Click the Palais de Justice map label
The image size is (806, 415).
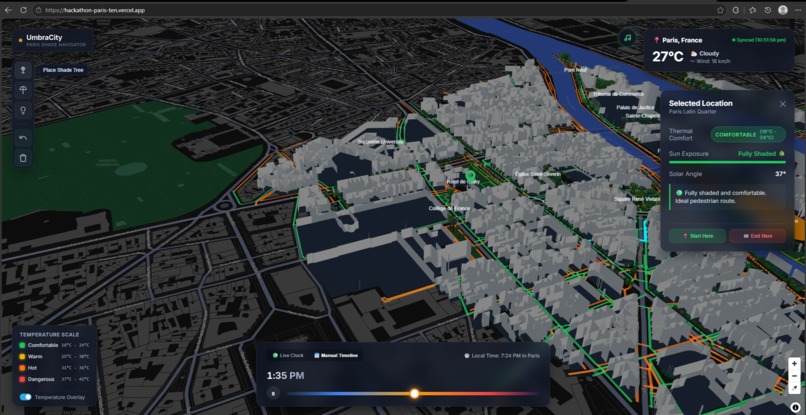pyautogui.click(x=635, y=107)
